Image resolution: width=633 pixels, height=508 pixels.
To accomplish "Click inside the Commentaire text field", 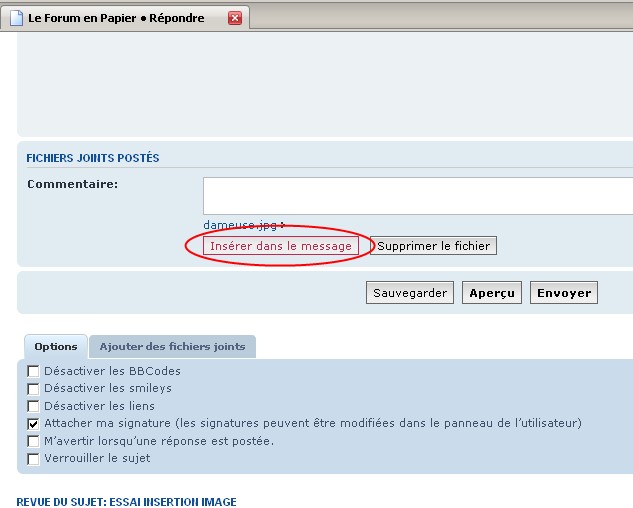I will [x=417, y=196].
